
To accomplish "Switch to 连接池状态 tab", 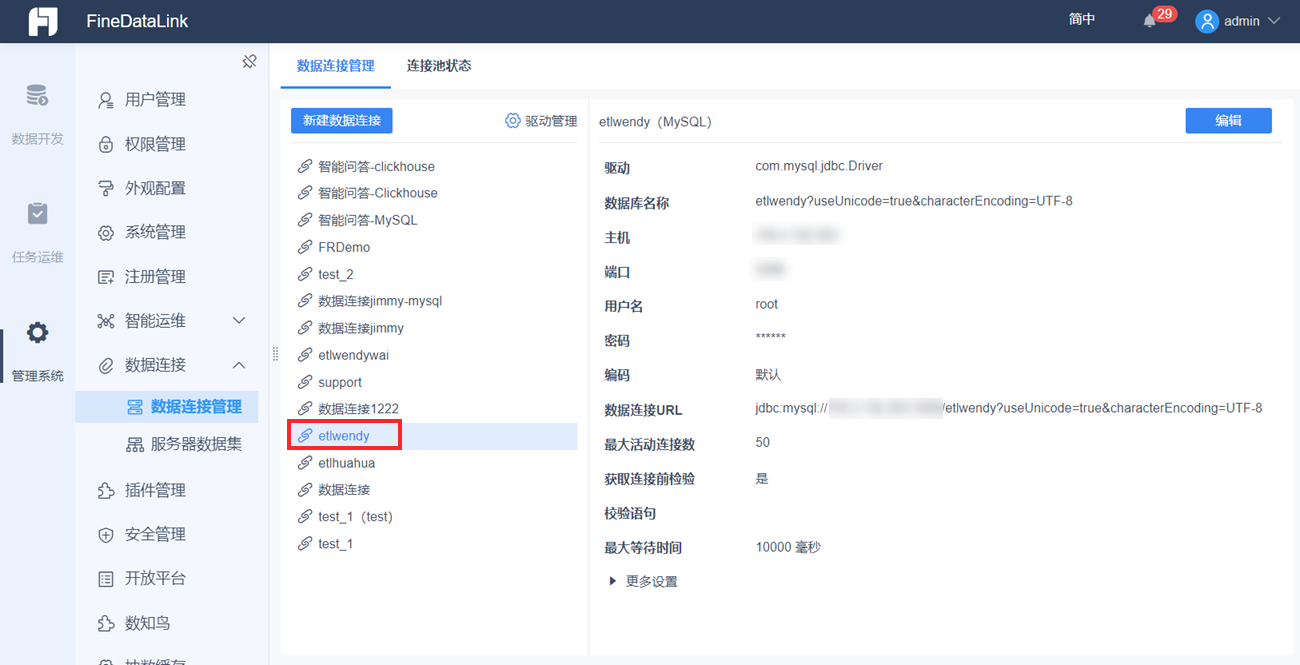I will [439, 66].
